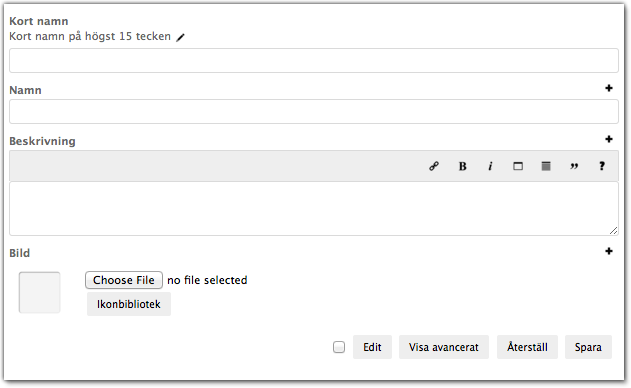Expand the plus next to Beskrivning
Image resolution: width=631 pixels, height=388 pixels.
coord(609,139)
